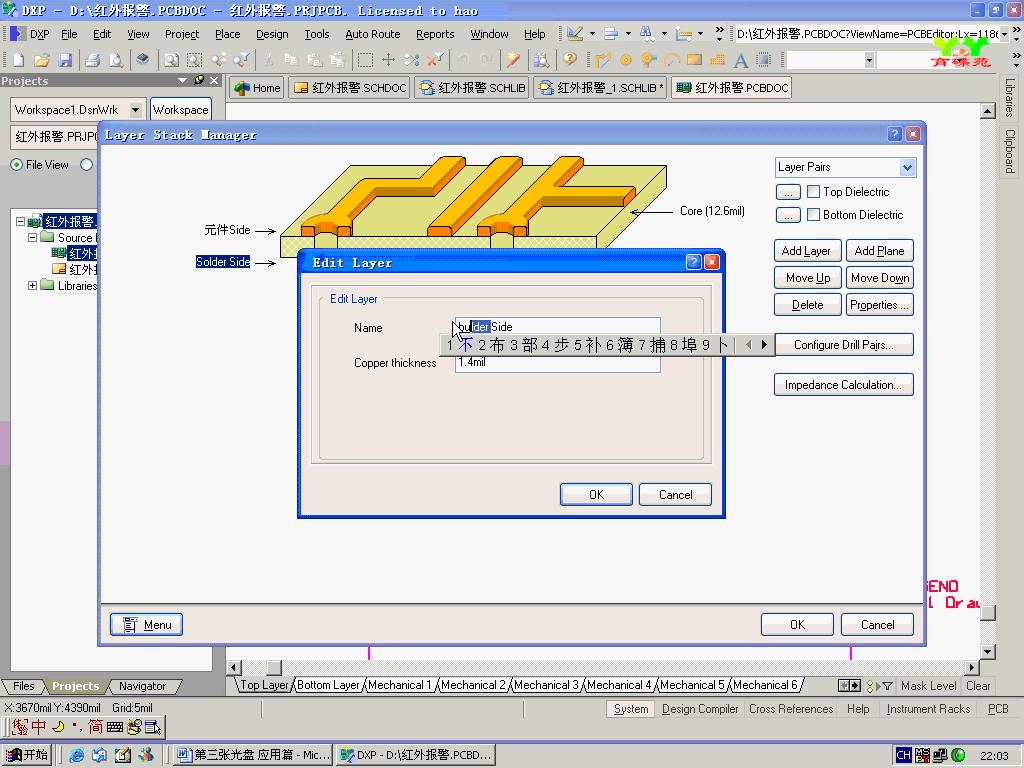Open the Layer Pairs dropdown
1024x768 pixels.
pos(907,168)
